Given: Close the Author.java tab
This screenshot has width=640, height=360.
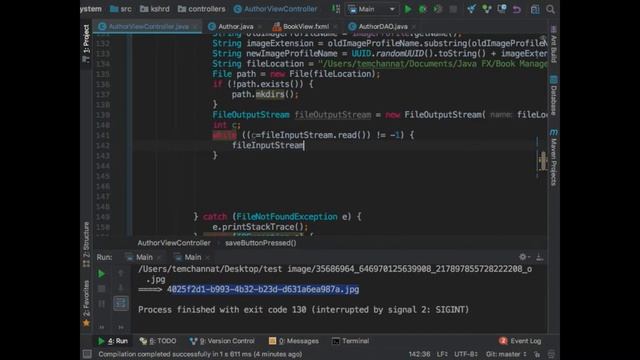Looking at the screenshot, I should (x=260, y=27).
